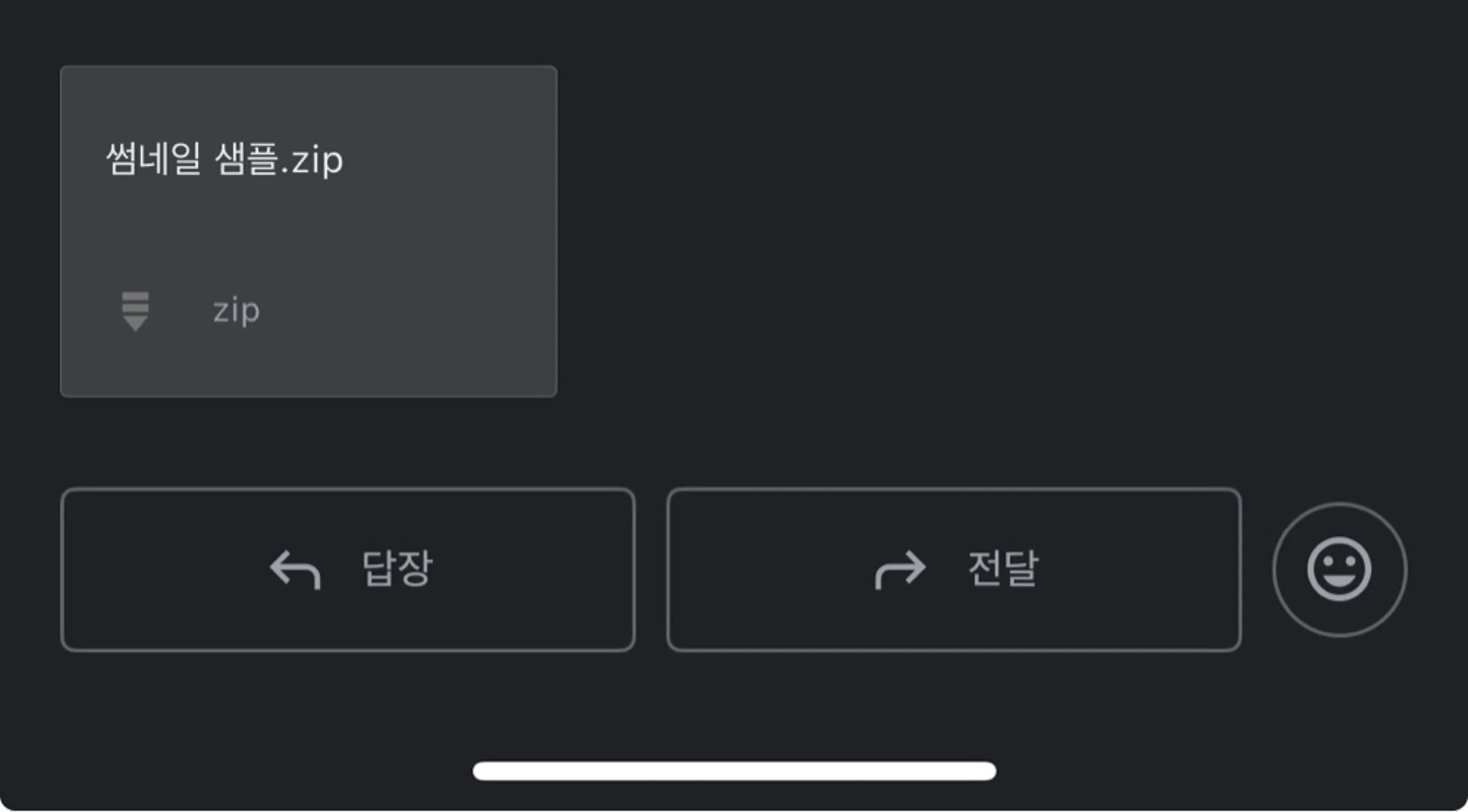
Task: Click the right-pointing arrow inside 전달
Action: tap(900, 569)
